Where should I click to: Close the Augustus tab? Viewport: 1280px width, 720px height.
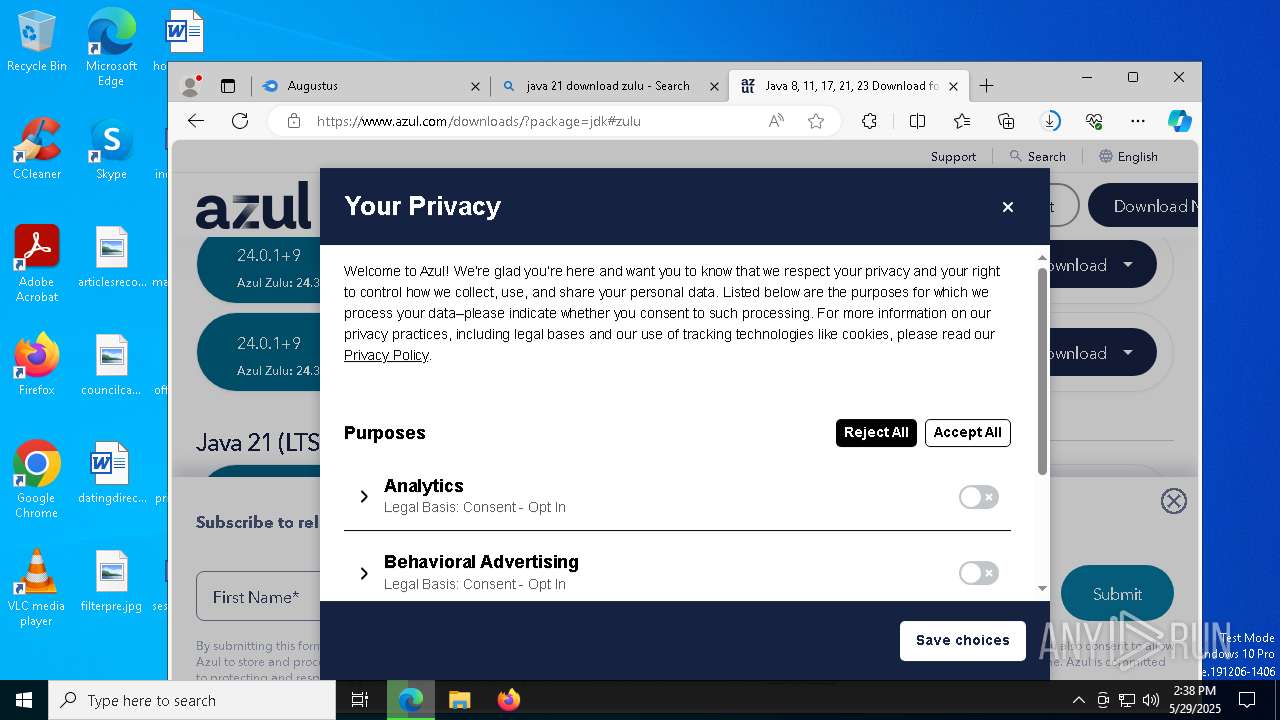(475, 86)
